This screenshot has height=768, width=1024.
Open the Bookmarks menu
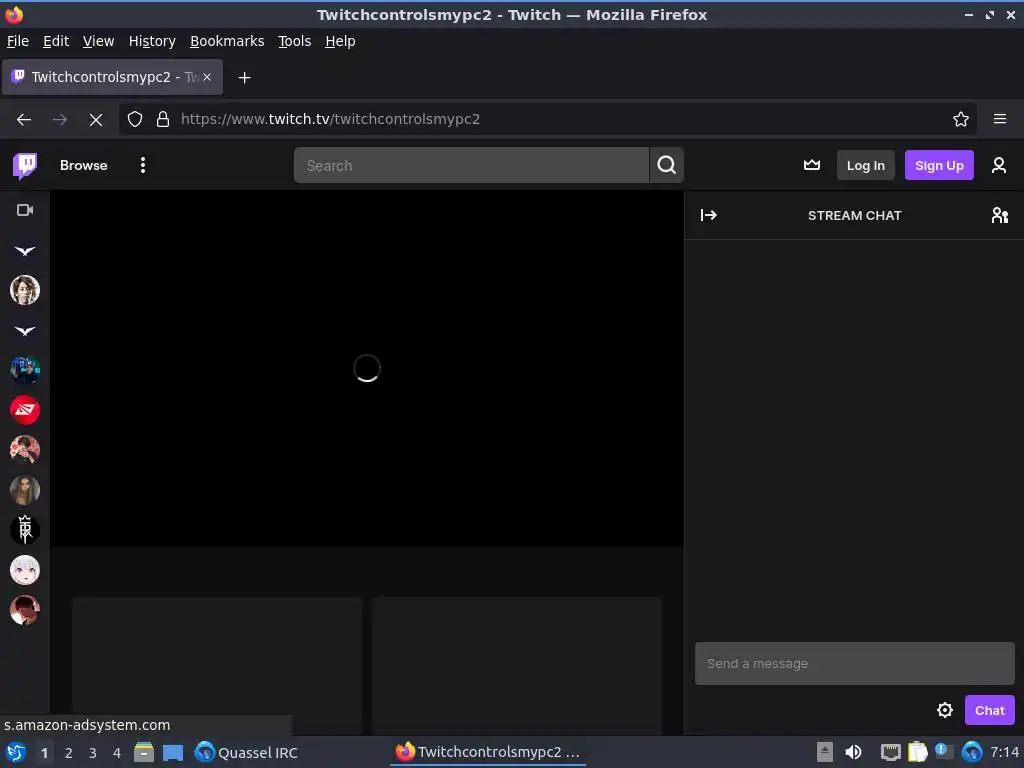tap(227, 41)
